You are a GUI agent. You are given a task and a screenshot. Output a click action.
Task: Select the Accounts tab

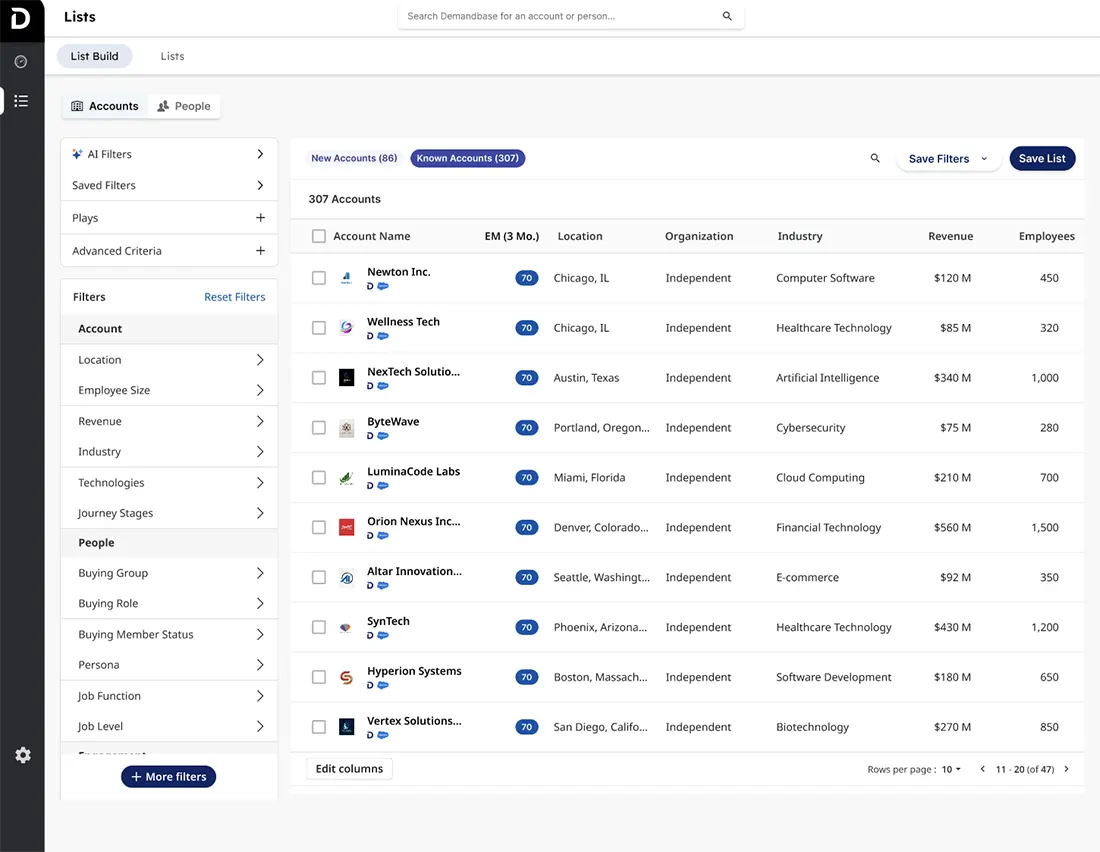(105, 106)
